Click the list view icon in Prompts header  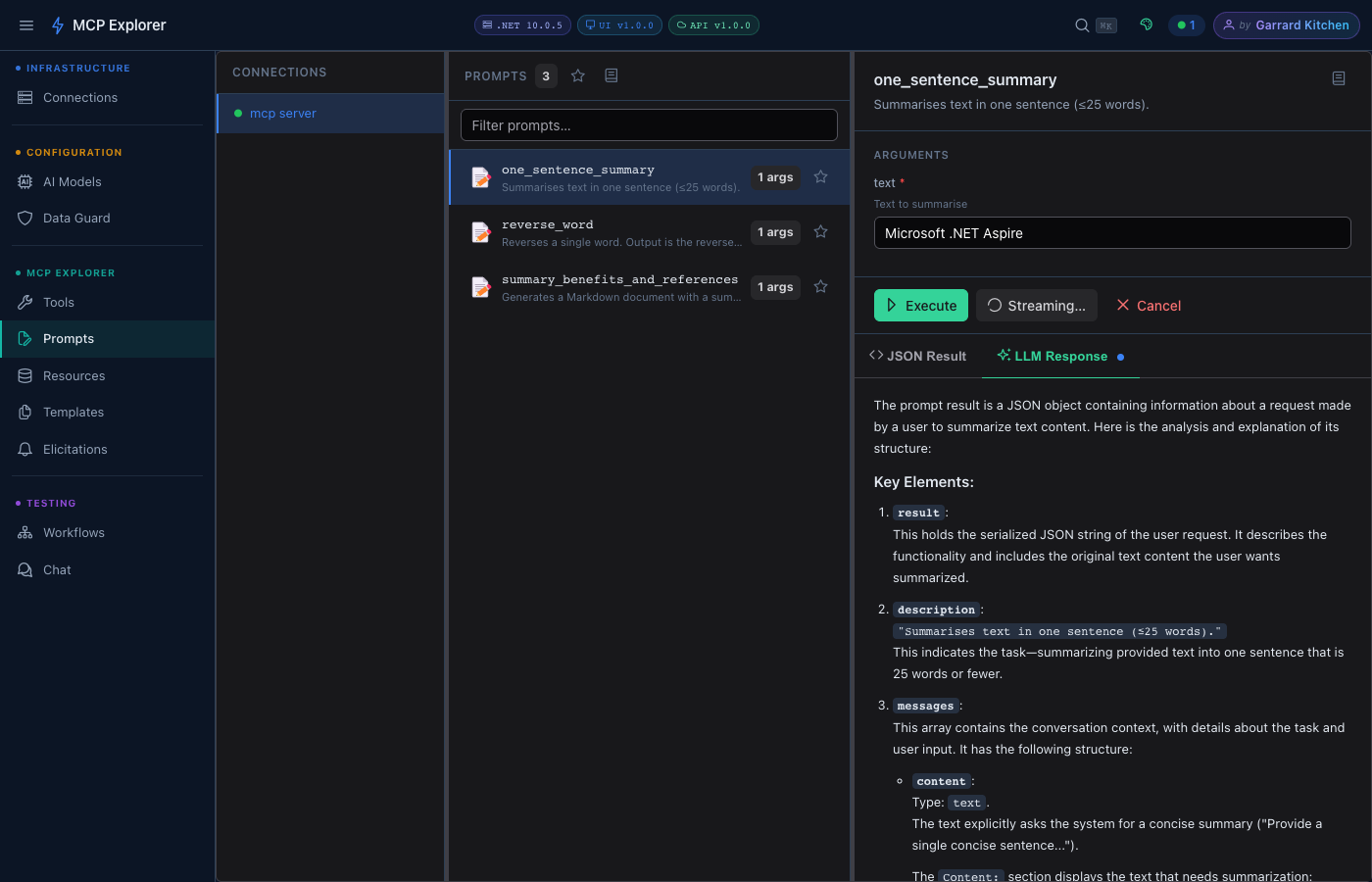point(612,75)
